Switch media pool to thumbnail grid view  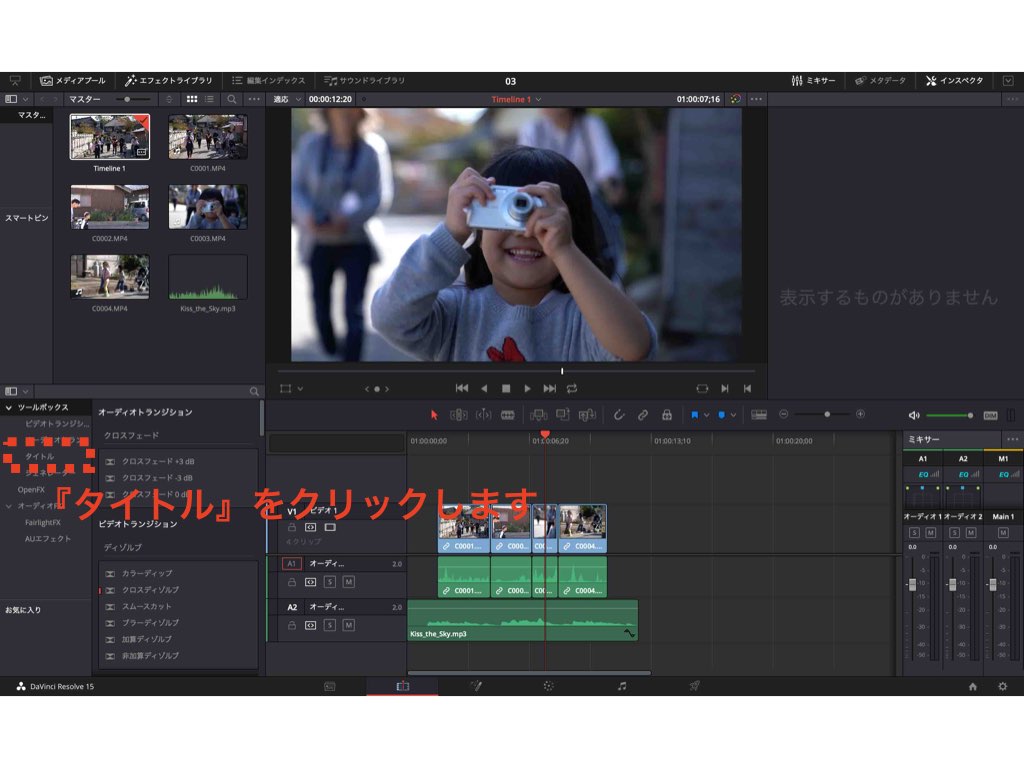click(192, 99)
